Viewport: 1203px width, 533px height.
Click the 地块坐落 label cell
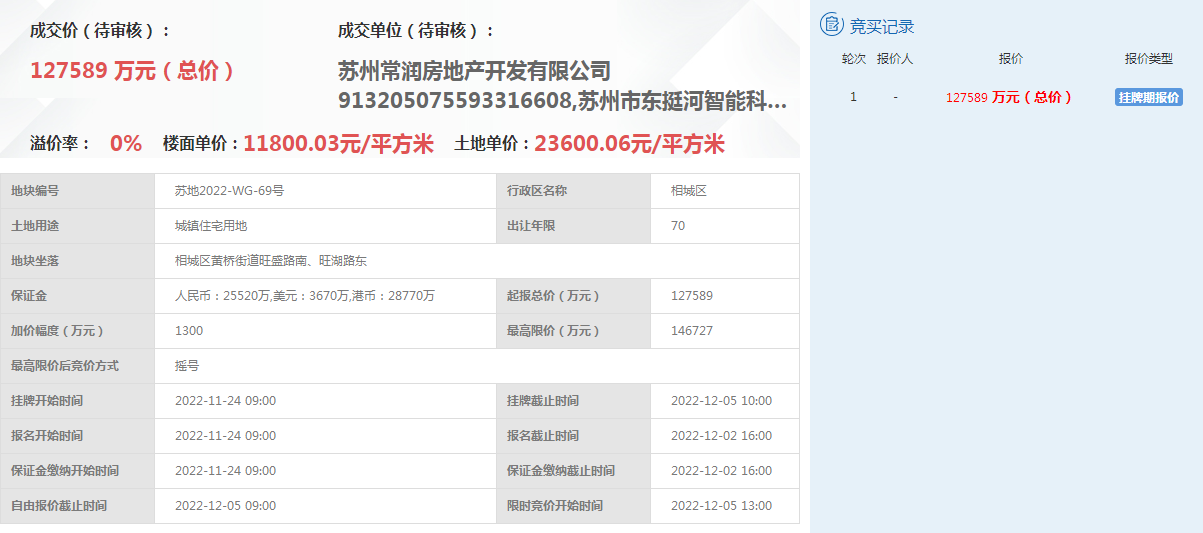78,261
